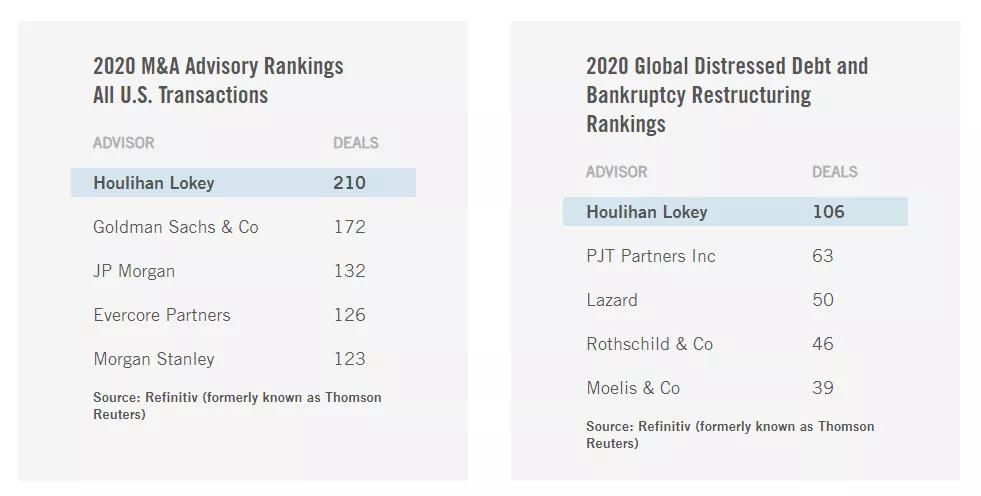This screenshot has height=496, width=981.
Task: Select Moelis & Co in restructuring rankings
Action: point(633,388)
